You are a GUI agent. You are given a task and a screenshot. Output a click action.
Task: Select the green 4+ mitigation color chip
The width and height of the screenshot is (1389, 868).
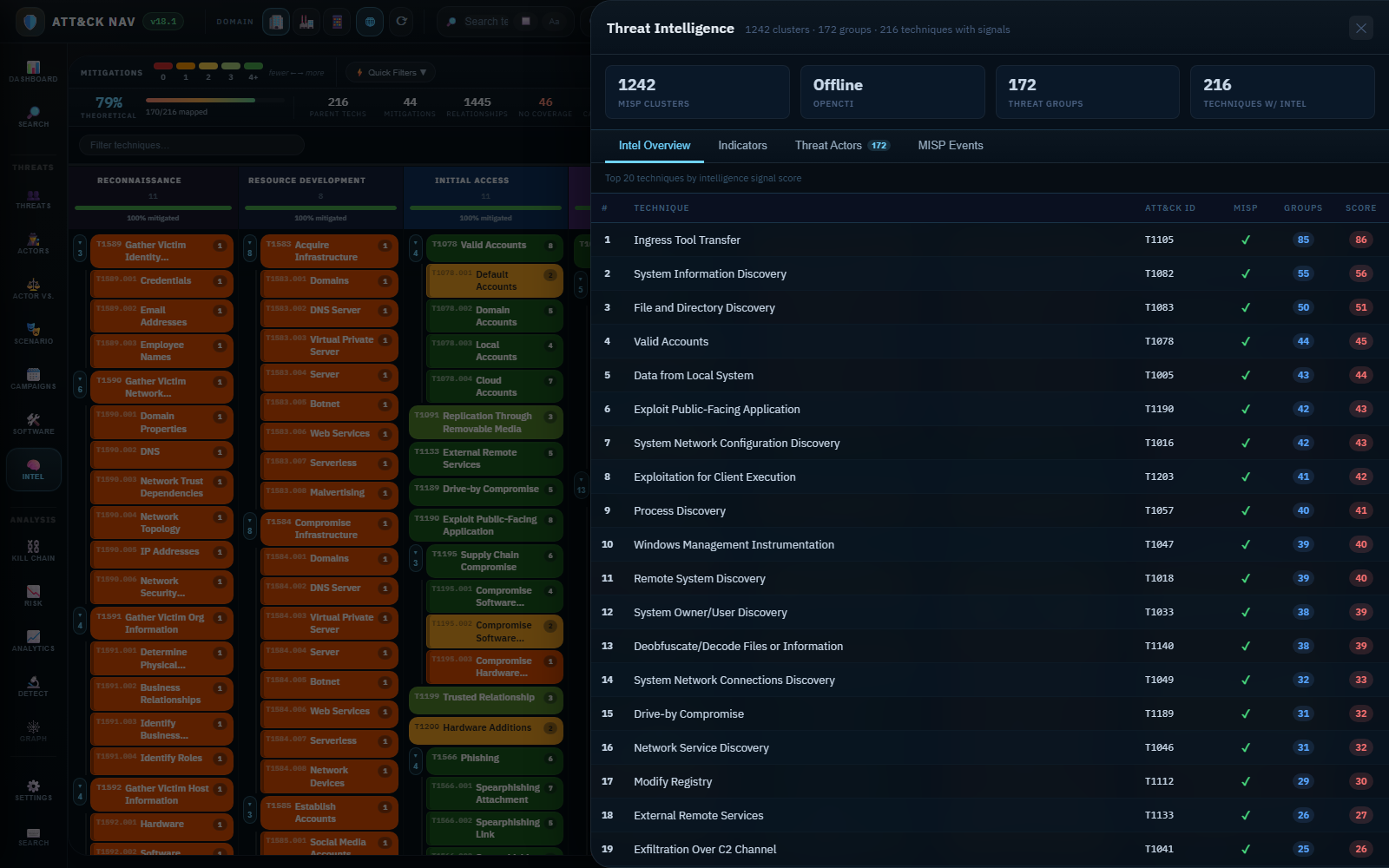(253, 65)
